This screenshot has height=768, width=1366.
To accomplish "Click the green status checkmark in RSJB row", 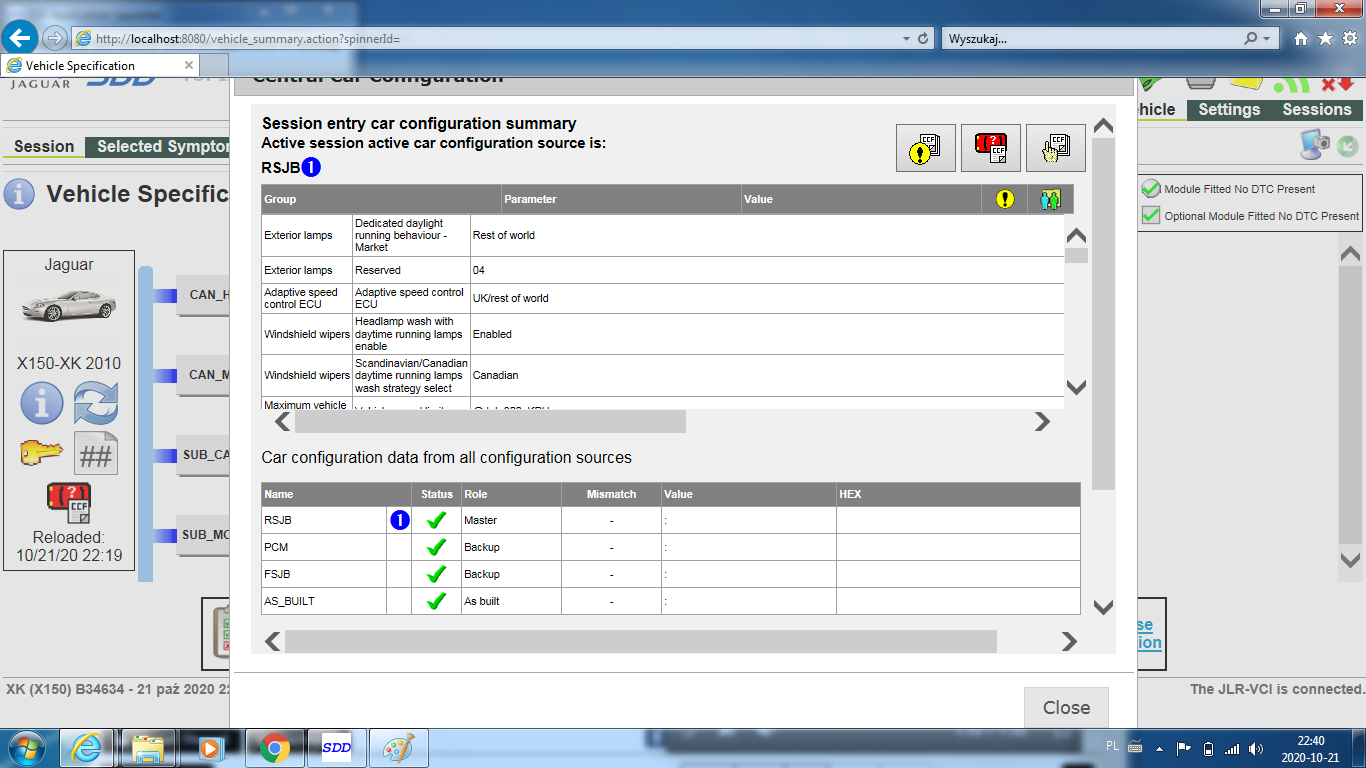I will tap(436, 520).
